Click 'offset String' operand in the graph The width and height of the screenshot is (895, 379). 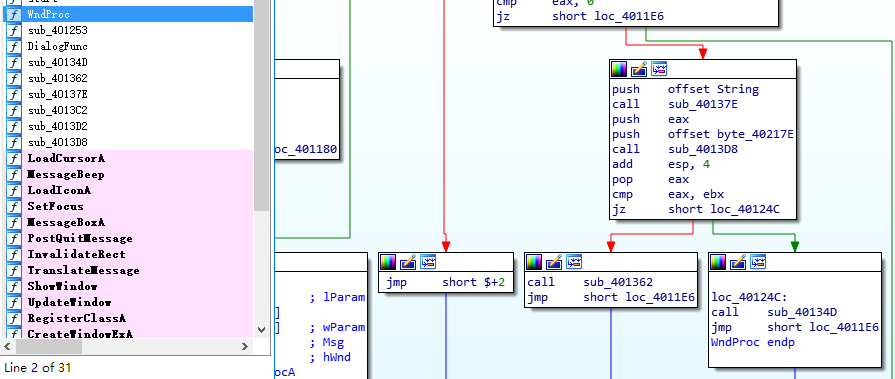coord(713,89)
